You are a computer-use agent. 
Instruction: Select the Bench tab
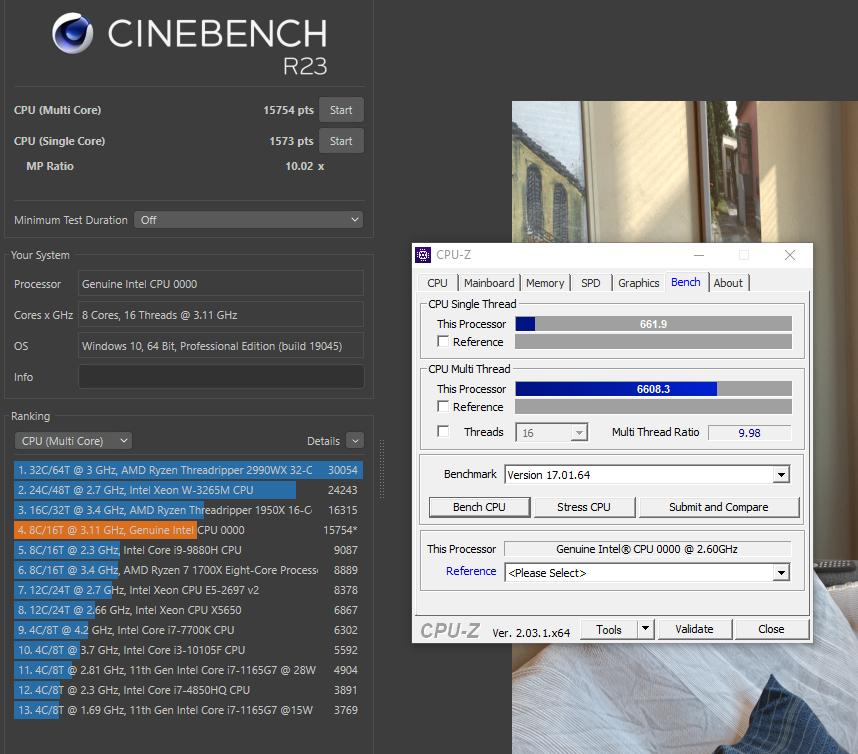(x=686, y=282)
